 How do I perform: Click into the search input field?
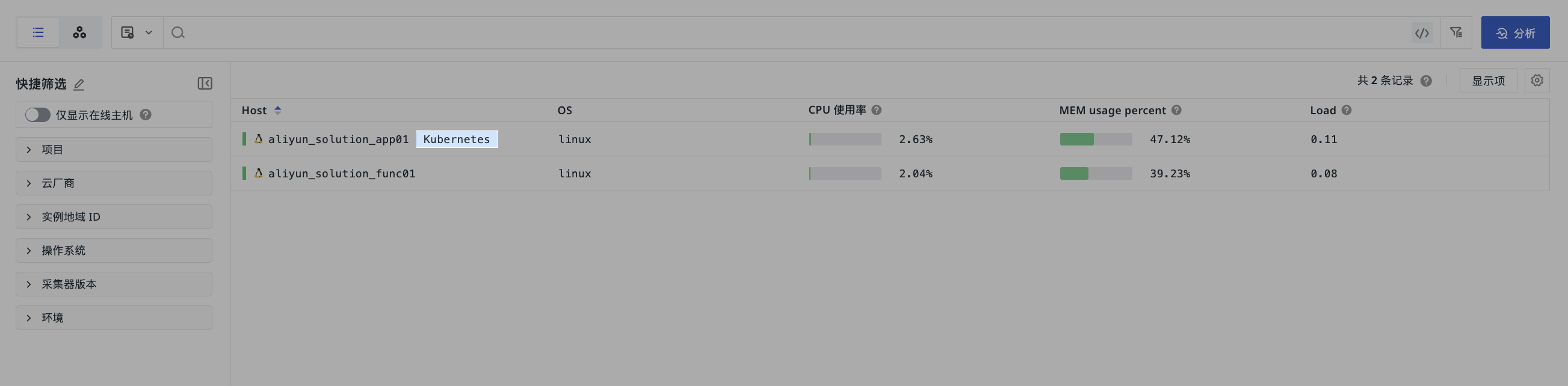click(x=791, y=32)
